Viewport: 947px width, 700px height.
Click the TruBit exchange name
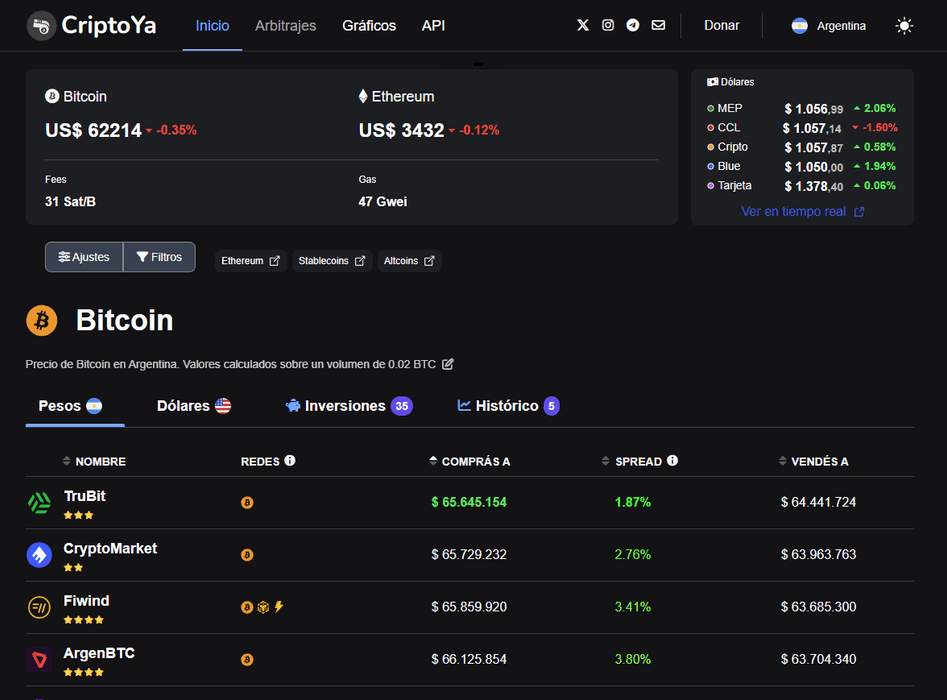coord(85,496)
